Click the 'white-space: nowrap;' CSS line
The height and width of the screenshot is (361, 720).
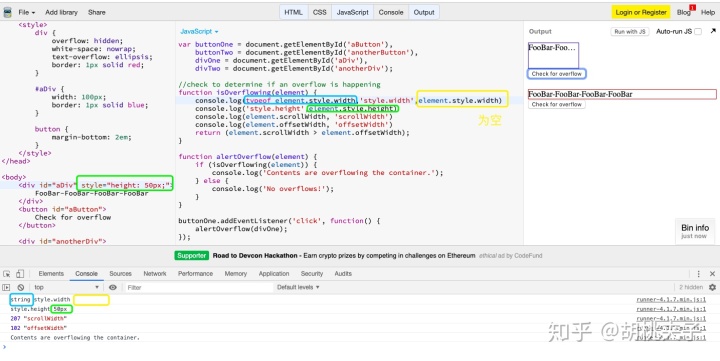[93, 49]
